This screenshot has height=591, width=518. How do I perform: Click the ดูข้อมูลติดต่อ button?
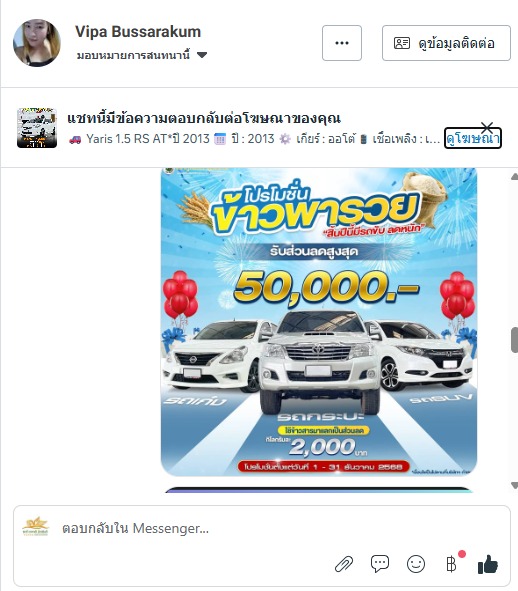coord(446,43)
